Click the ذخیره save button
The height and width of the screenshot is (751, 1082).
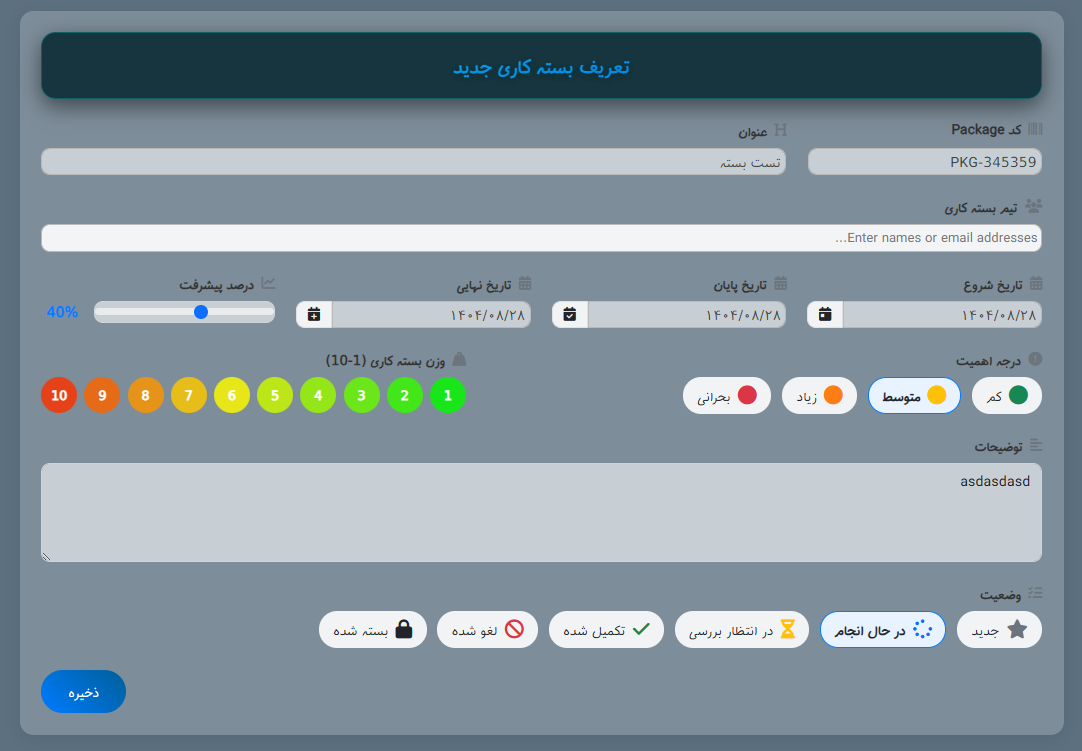coord(83,691)
